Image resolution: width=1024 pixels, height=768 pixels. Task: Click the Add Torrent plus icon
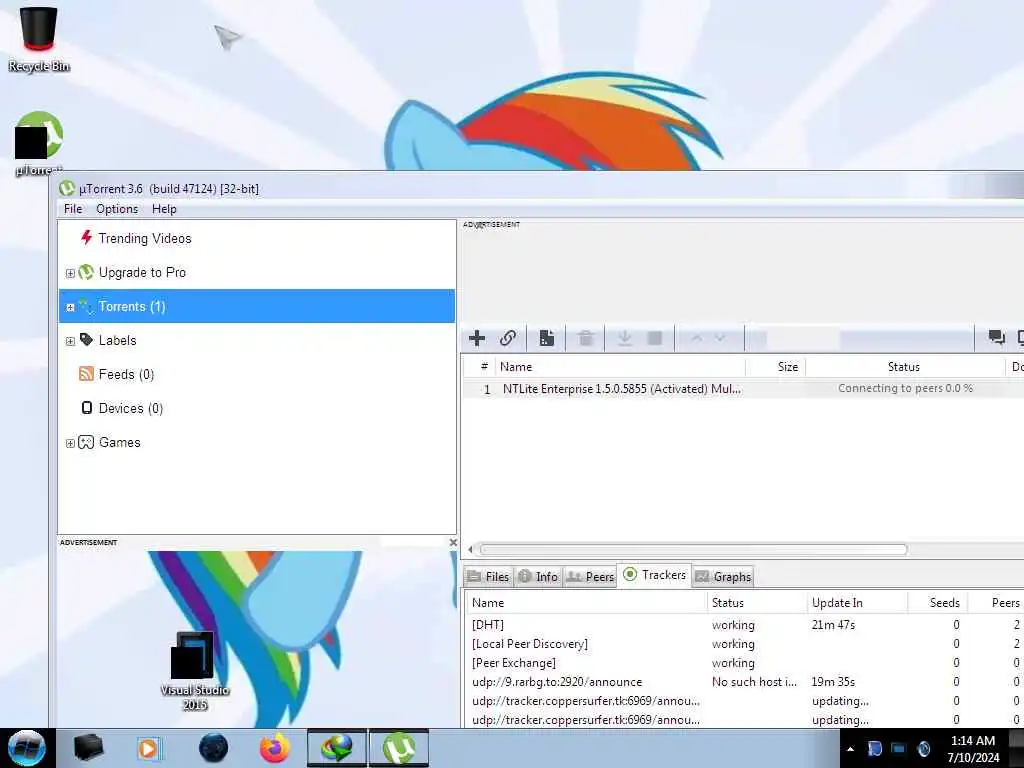(x=477, y=338)
